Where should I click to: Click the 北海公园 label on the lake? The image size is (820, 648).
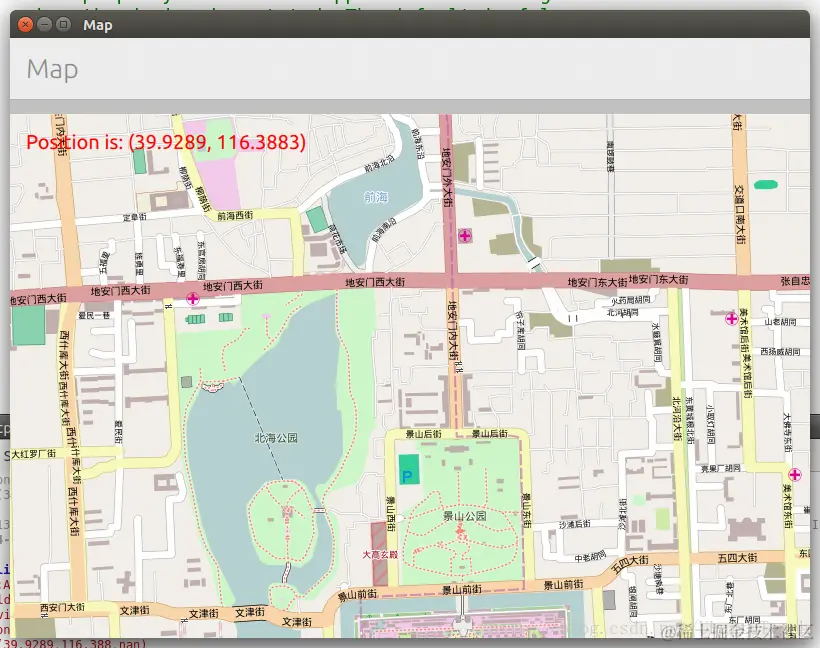276,438
